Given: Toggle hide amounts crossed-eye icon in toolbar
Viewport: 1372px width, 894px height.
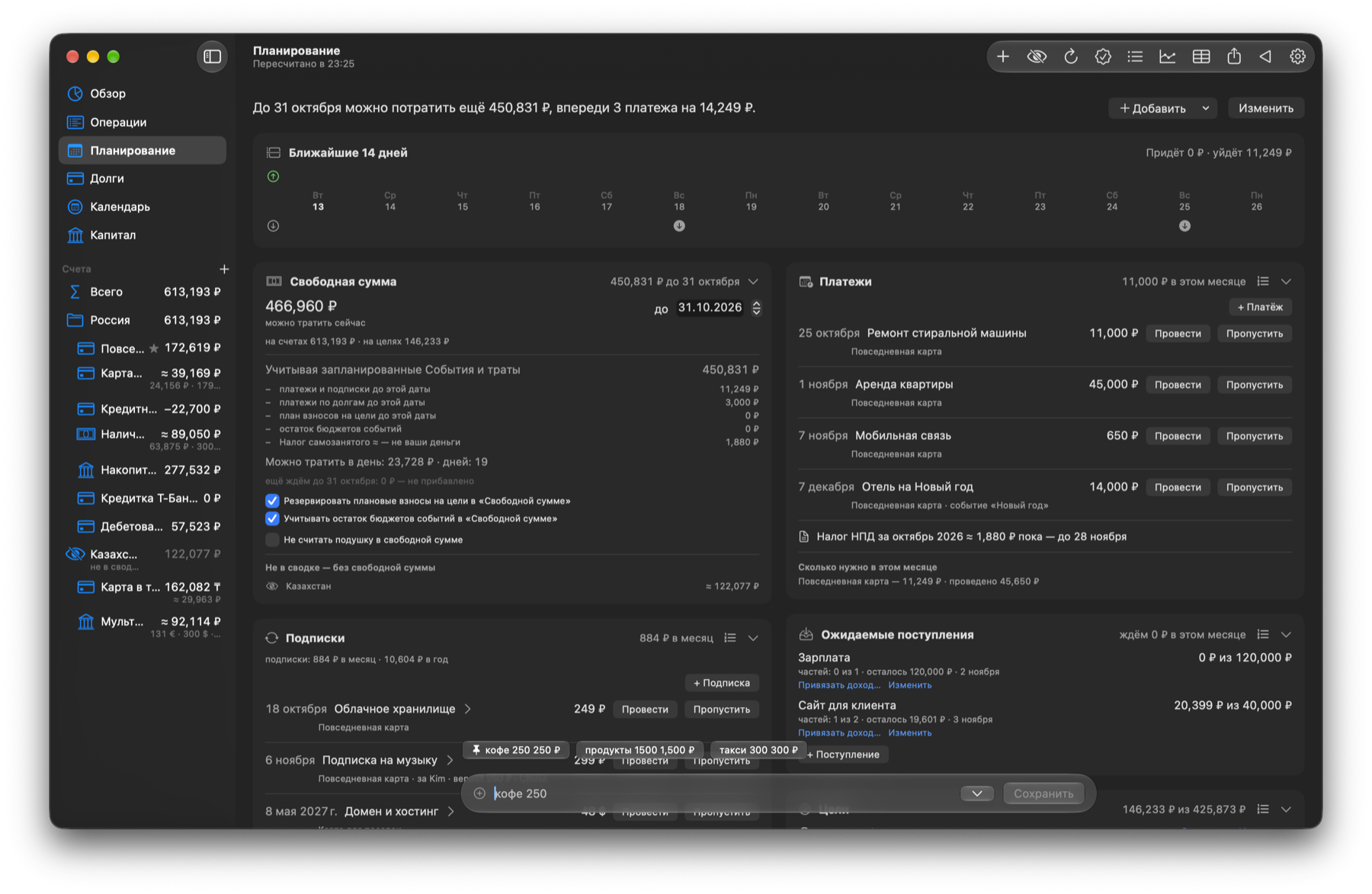Looking at the screenshot, I should point(1037,56).
